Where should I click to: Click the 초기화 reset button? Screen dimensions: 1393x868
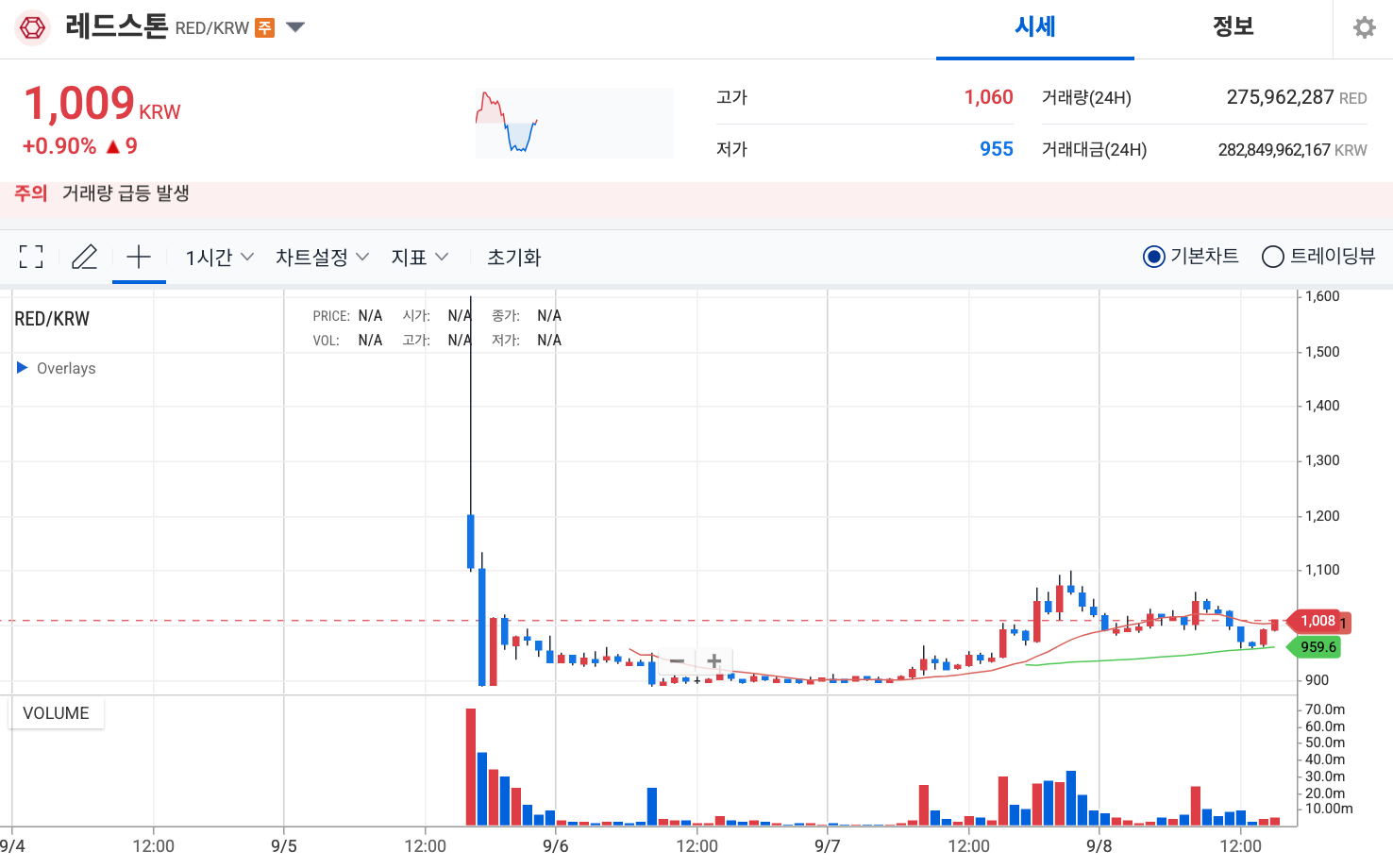[x=513, y=256]
